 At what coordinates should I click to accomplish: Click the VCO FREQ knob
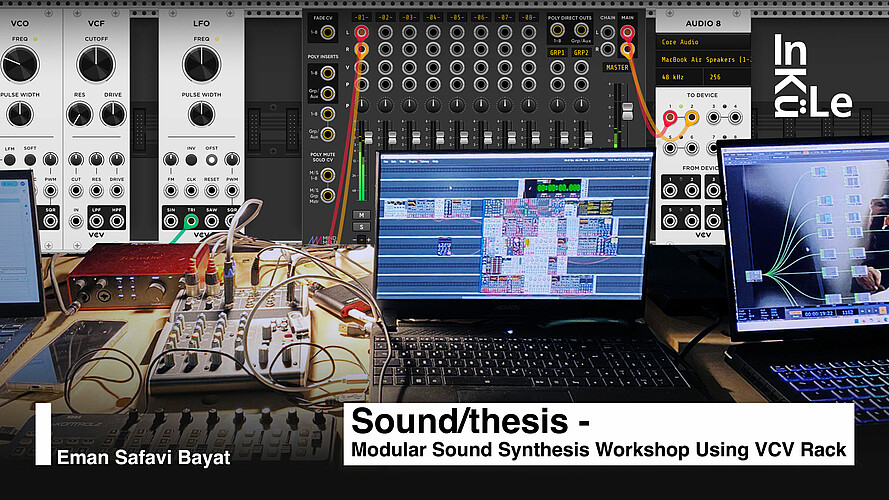coord(20,63)
